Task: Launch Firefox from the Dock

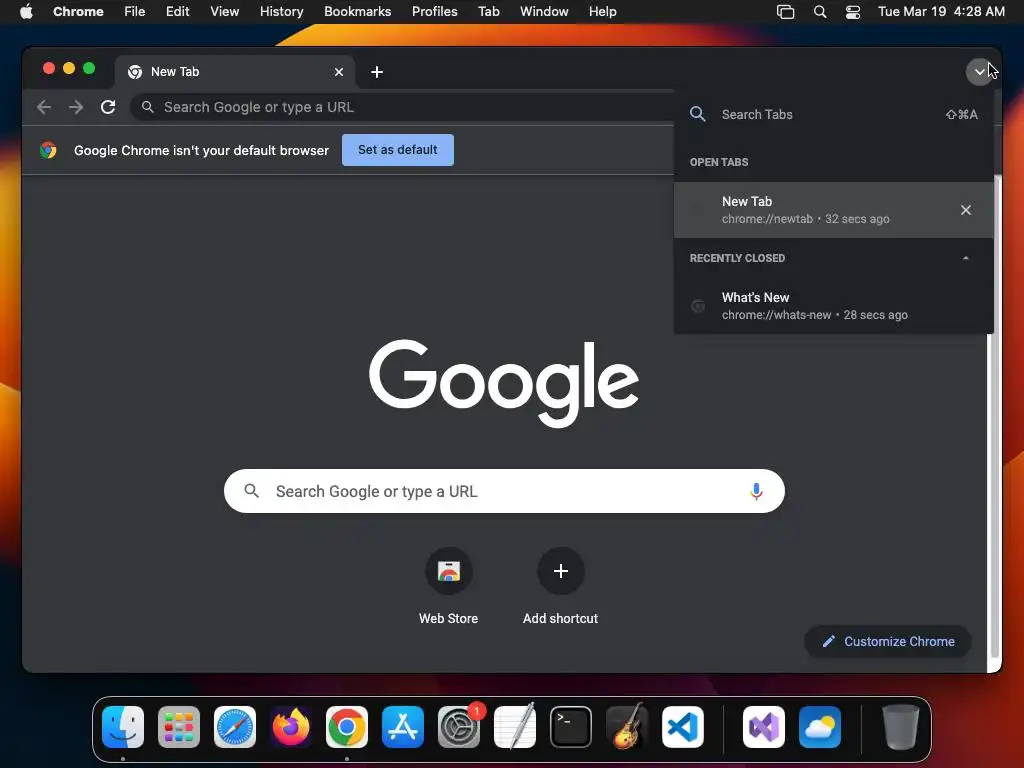Action: (x=291, y=727)
